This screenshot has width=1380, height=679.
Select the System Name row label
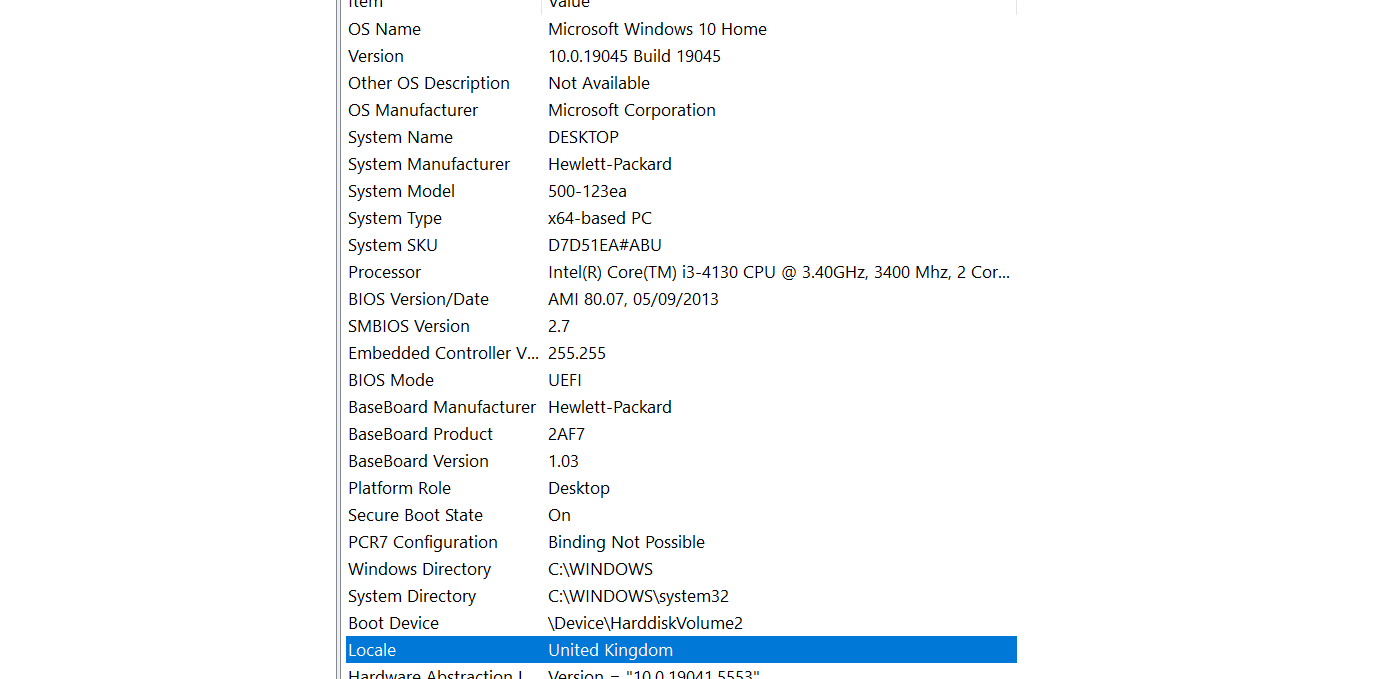[x=400, y=137]
